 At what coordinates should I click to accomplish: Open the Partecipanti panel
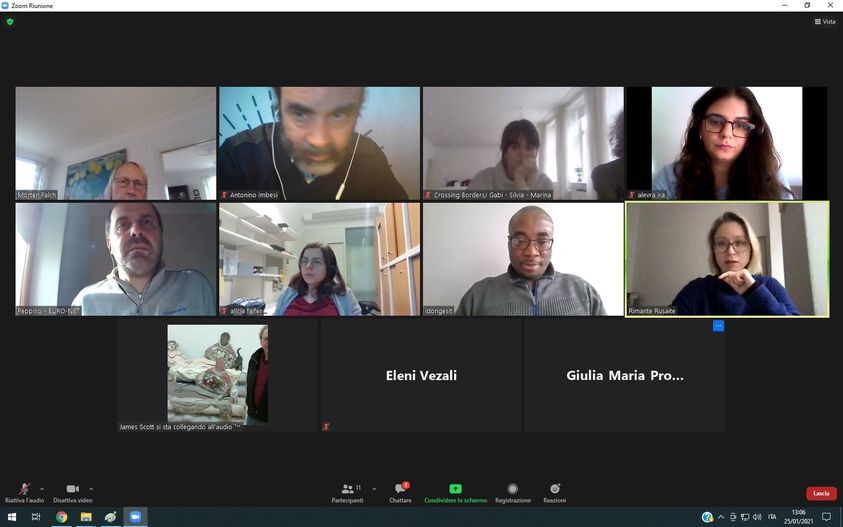click(347, 492)
